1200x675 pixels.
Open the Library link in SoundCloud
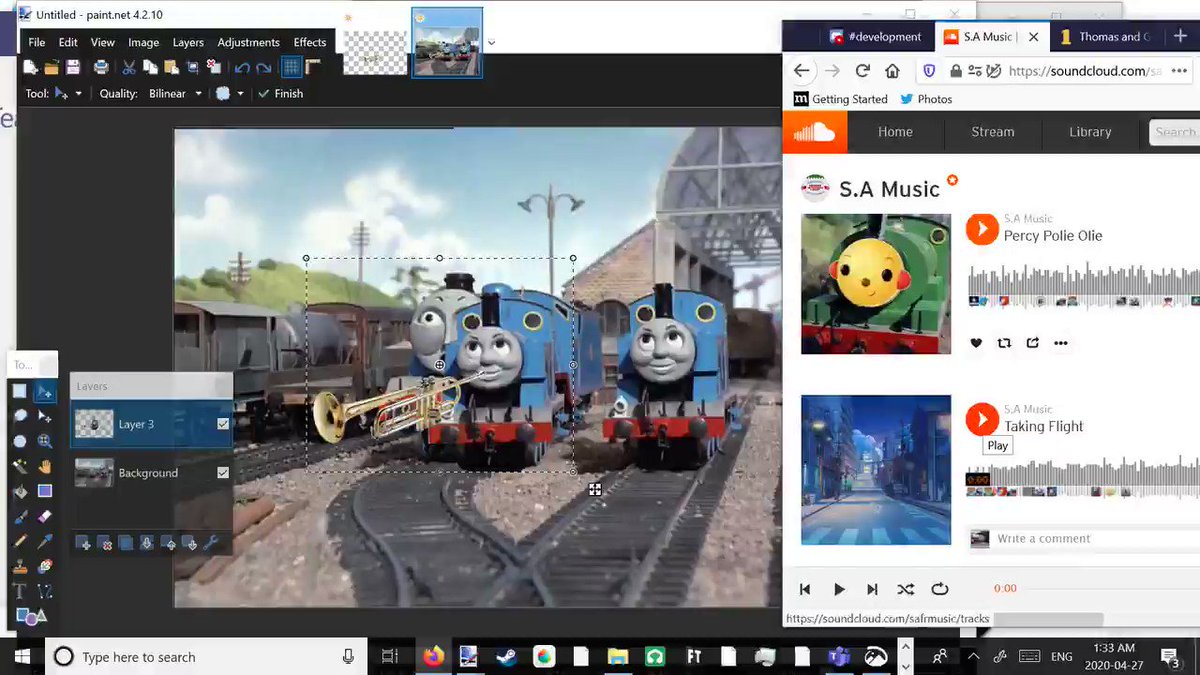1090,132
